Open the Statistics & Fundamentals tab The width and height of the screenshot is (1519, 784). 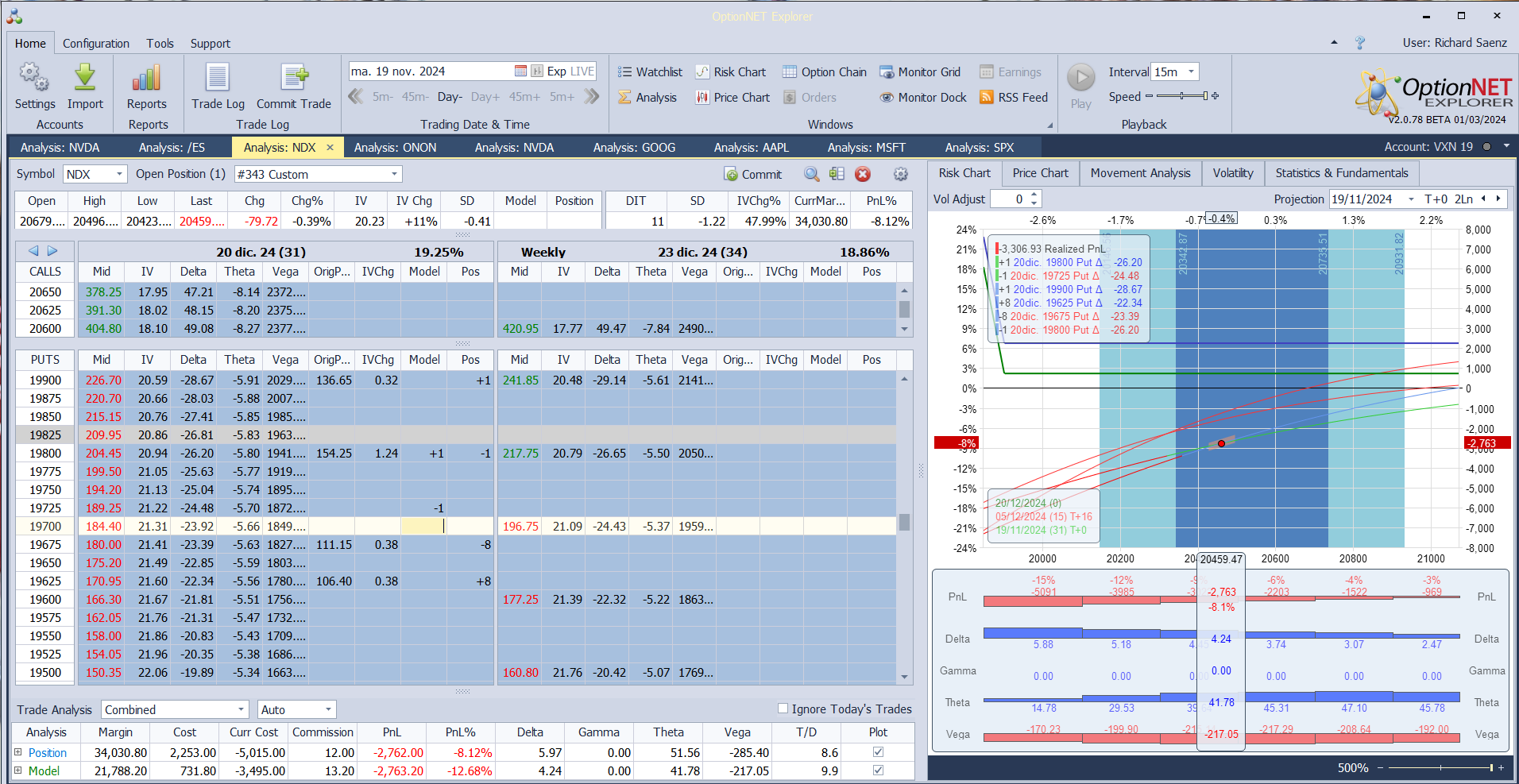point(1341,173)
